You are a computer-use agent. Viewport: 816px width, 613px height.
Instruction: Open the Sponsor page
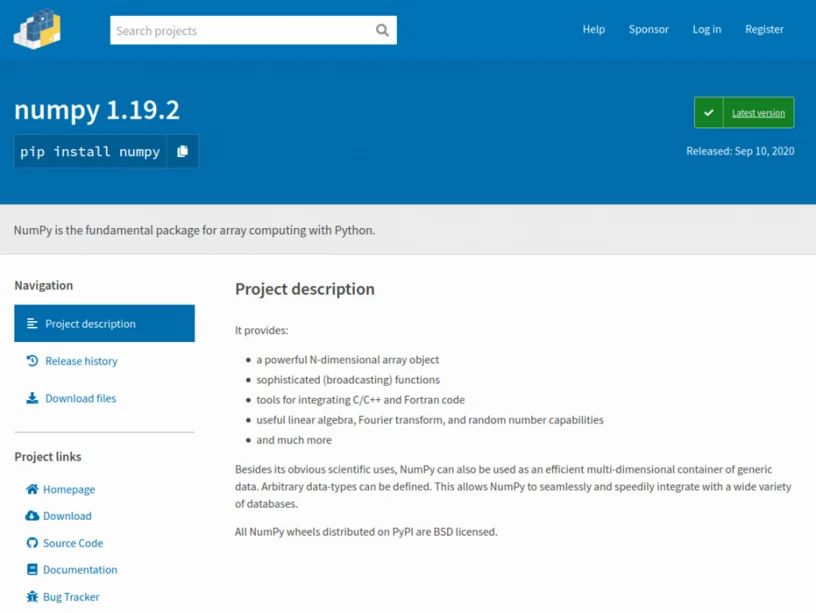pos(648,29)
